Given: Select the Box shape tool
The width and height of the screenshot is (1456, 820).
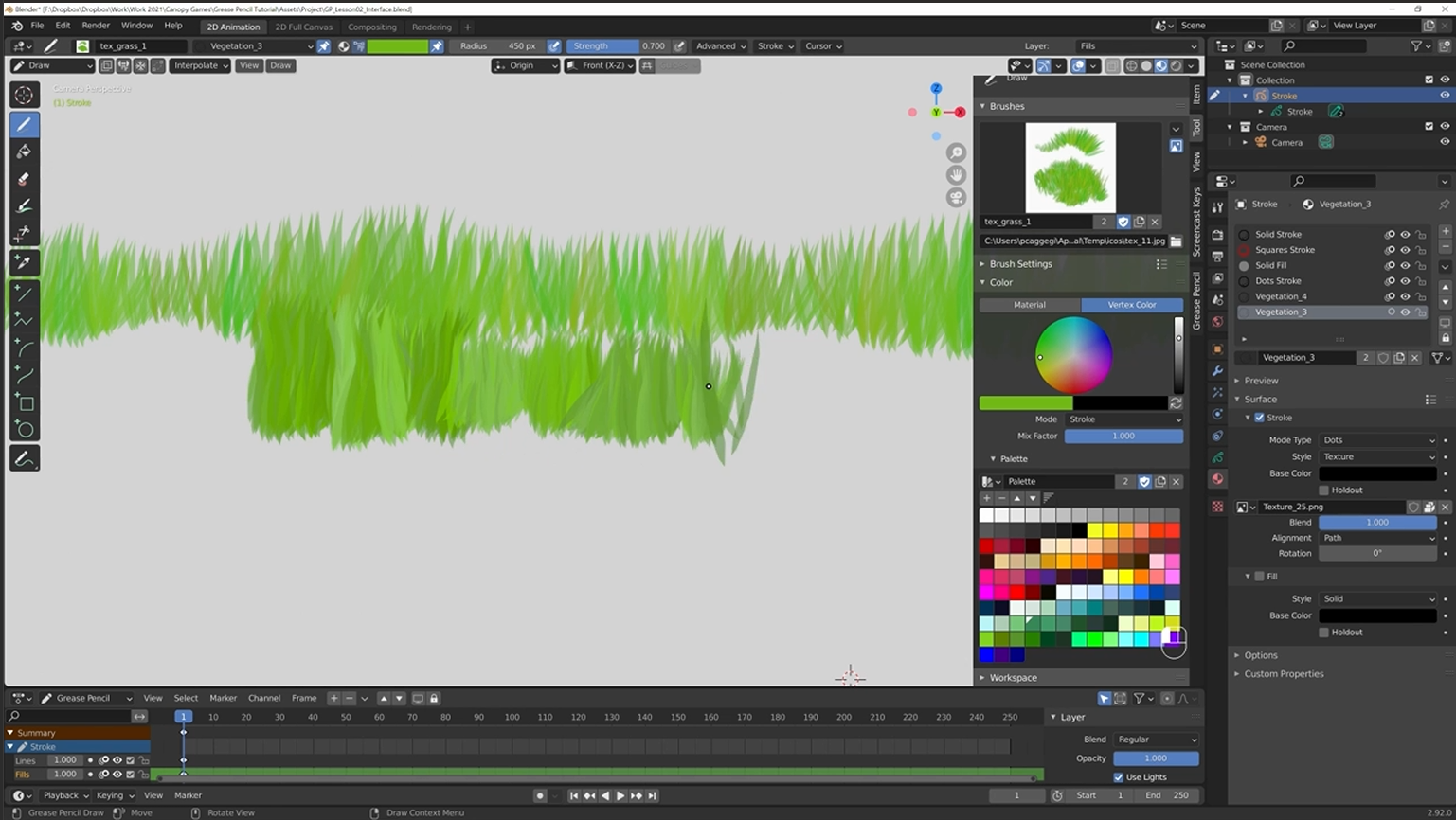Looking at the screenshot, I should coord(25,403).
